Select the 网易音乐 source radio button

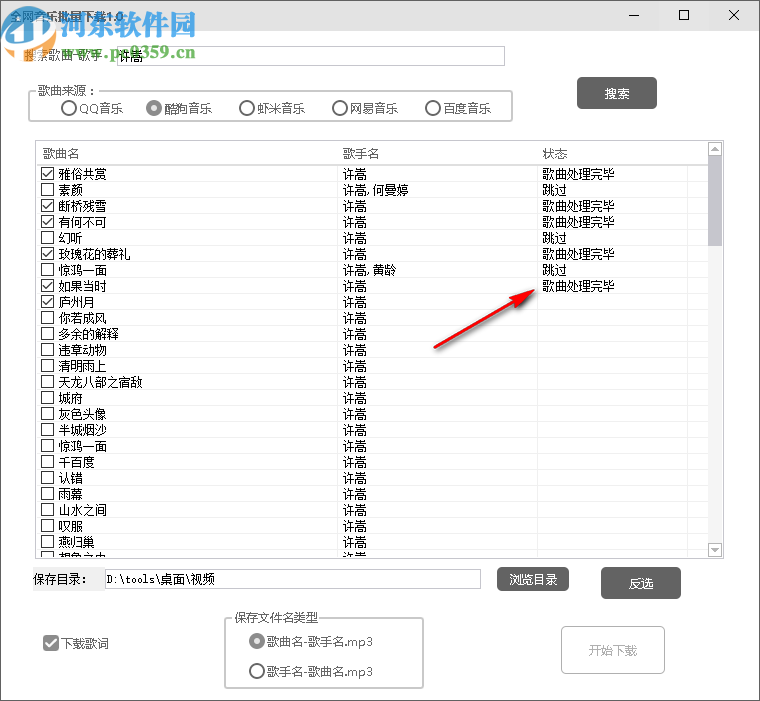340,108
